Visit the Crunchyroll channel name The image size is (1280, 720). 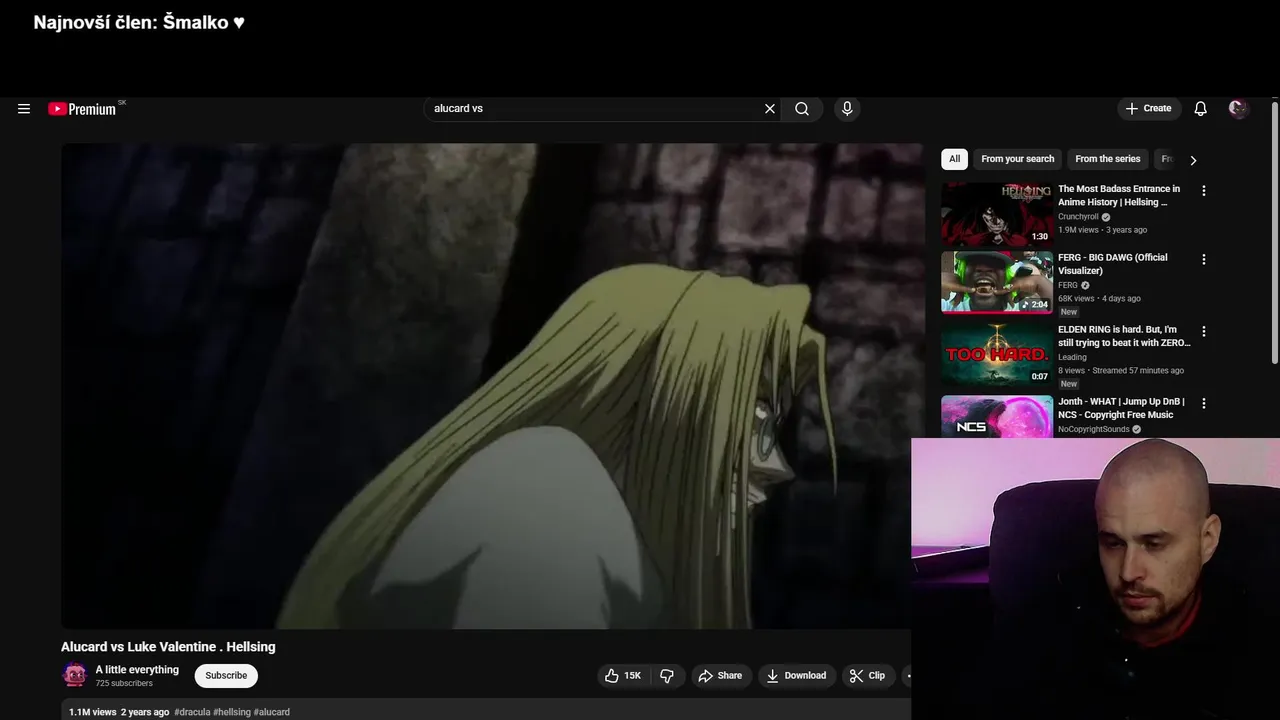pos(1078,217)
